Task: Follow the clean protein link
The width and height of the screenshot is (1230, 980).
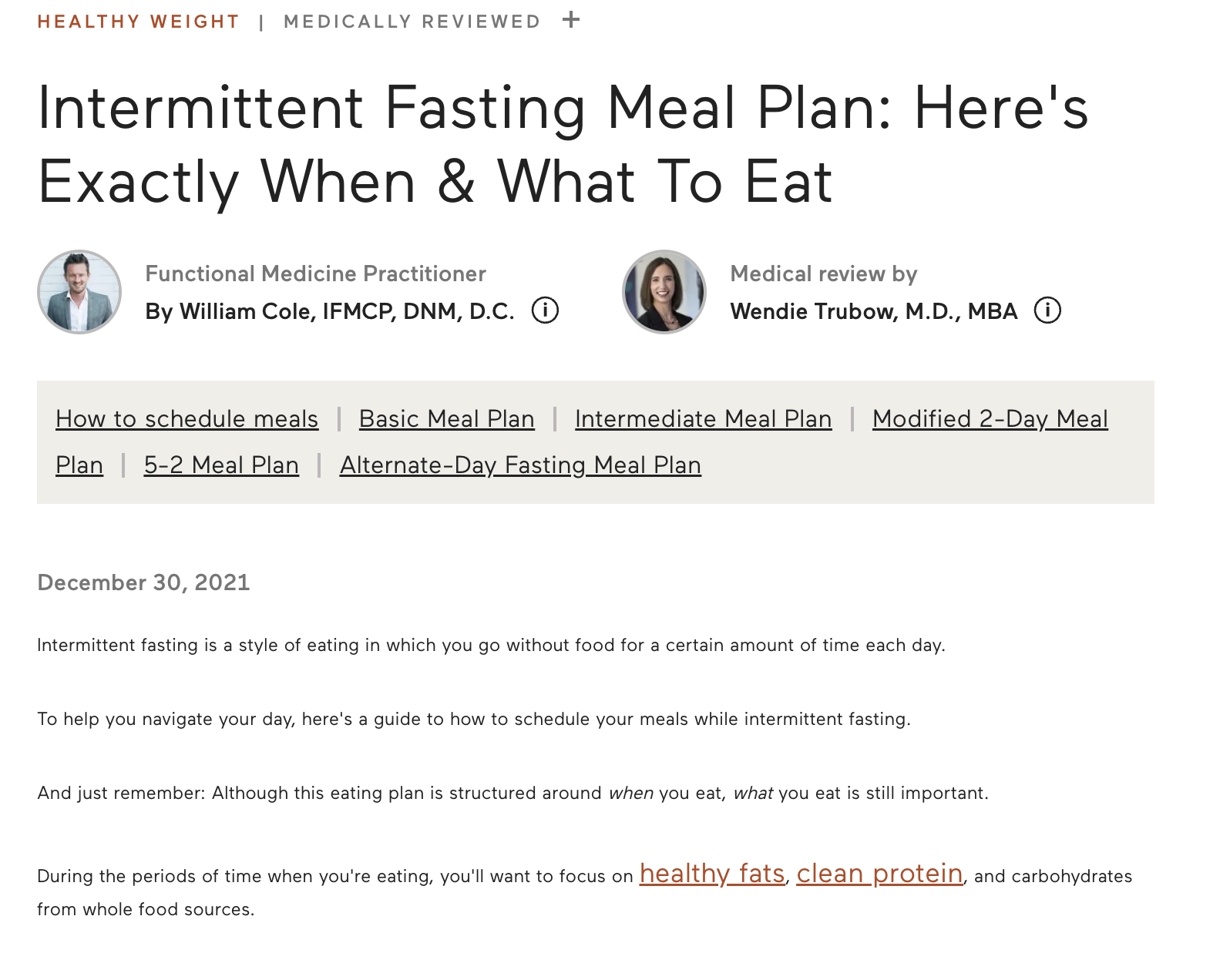Action: point(879,874)
